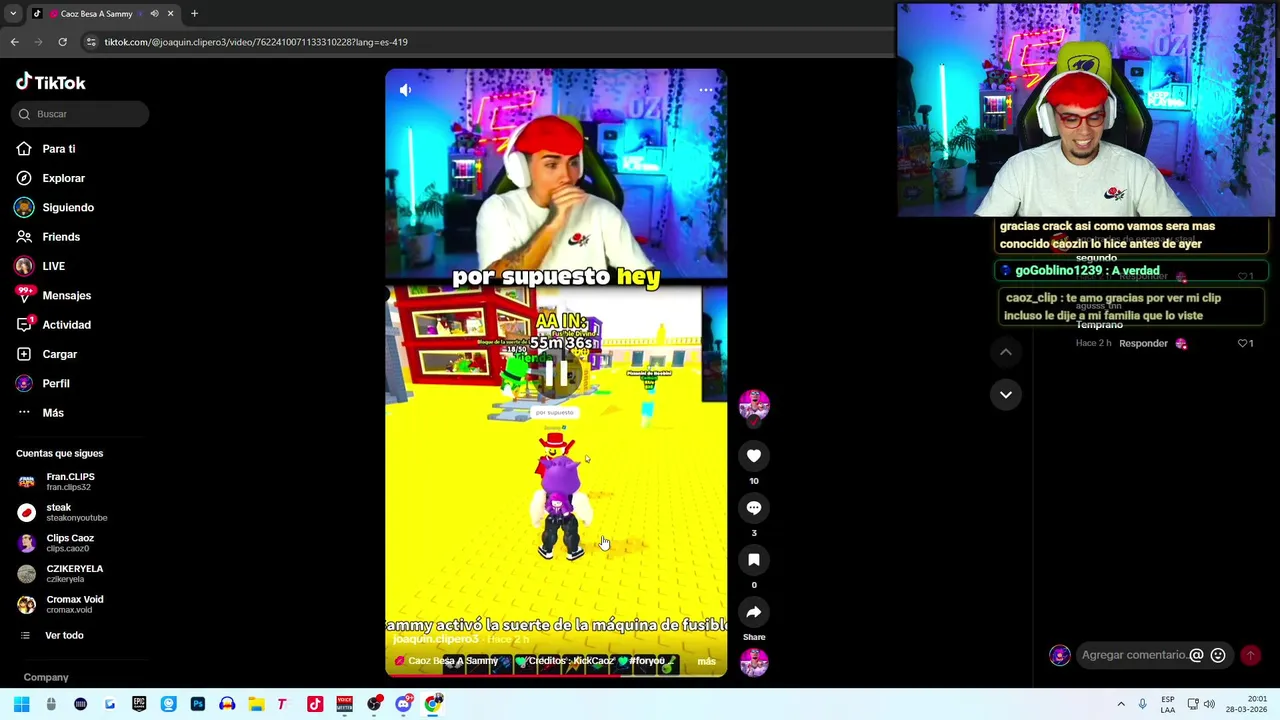The width and height of the screenshot is (1280, 720).
Task: Open Clips Caoz followed account
Action: 69,543
